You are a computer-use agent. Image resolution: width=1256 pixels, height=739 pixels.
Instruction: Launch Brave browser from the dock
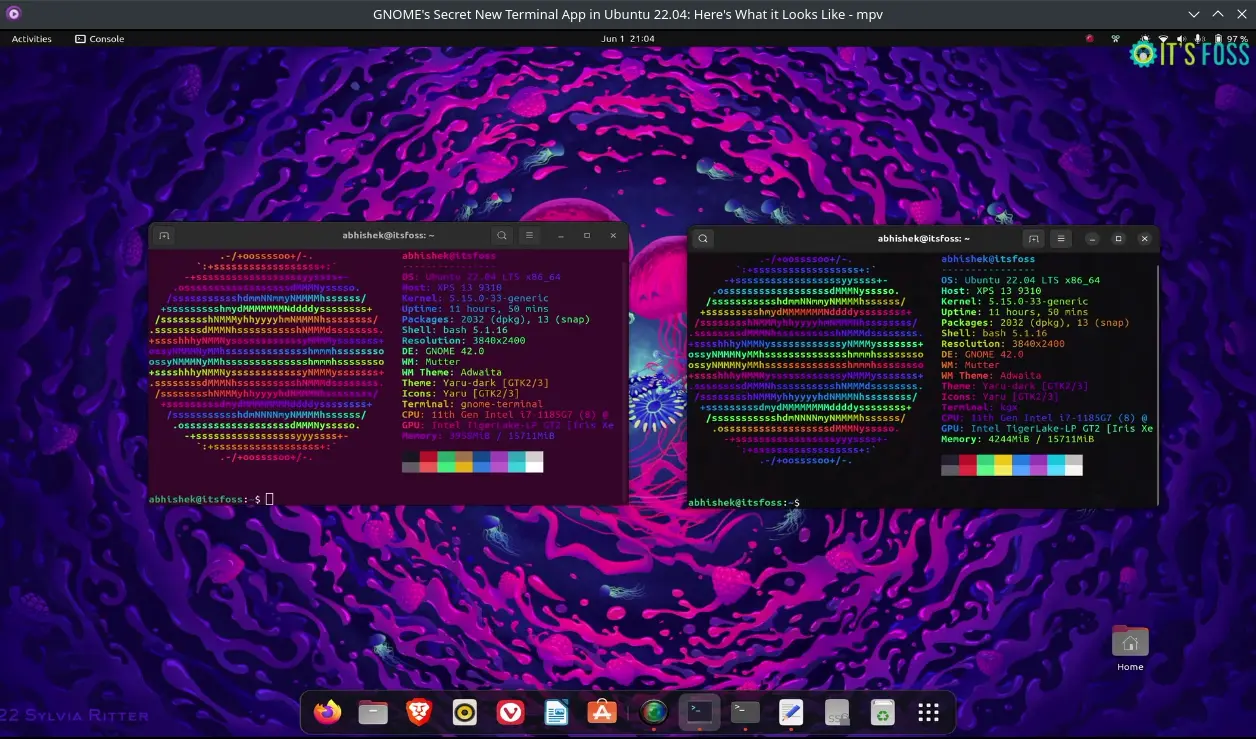[419, 712]
